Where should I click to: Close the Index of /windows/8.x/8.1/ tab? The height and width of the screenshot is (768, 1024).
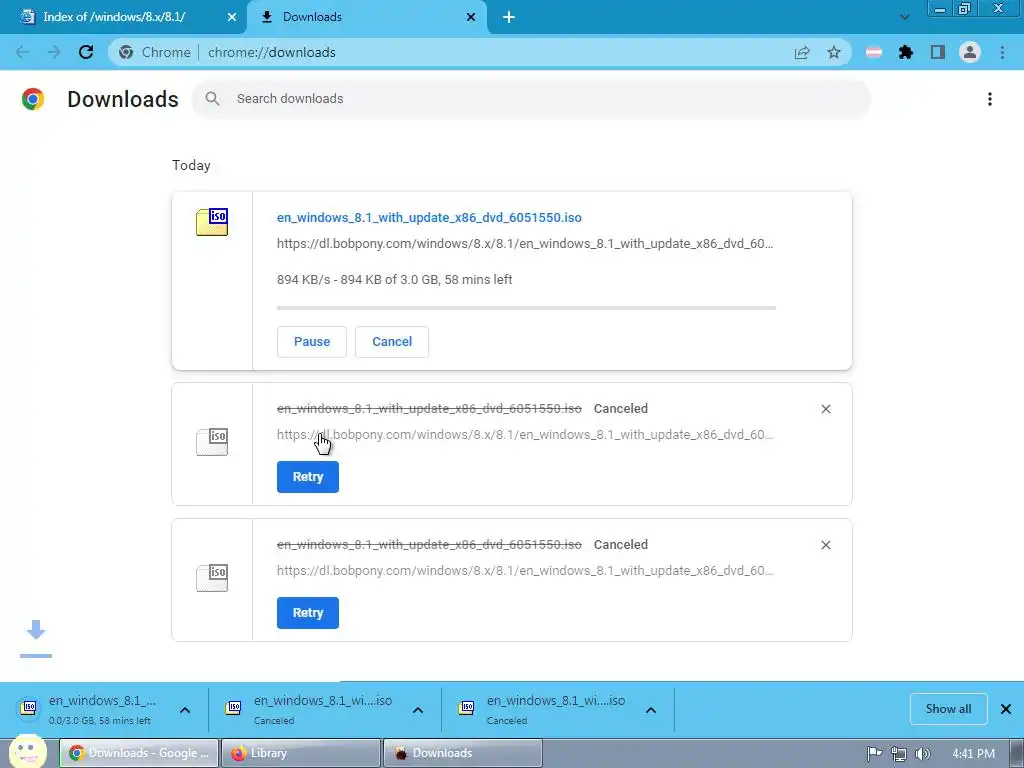coord(232,17)
